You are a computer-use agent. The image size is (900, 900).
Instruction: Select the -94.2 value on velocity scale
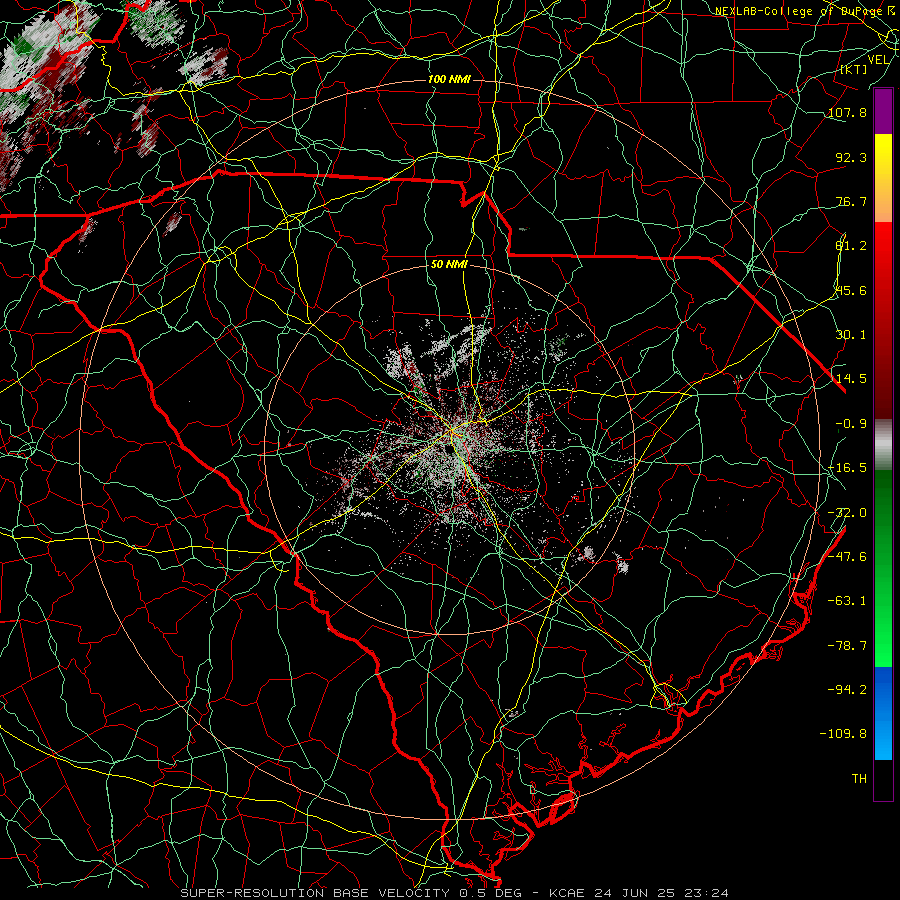tap(847, 689)
